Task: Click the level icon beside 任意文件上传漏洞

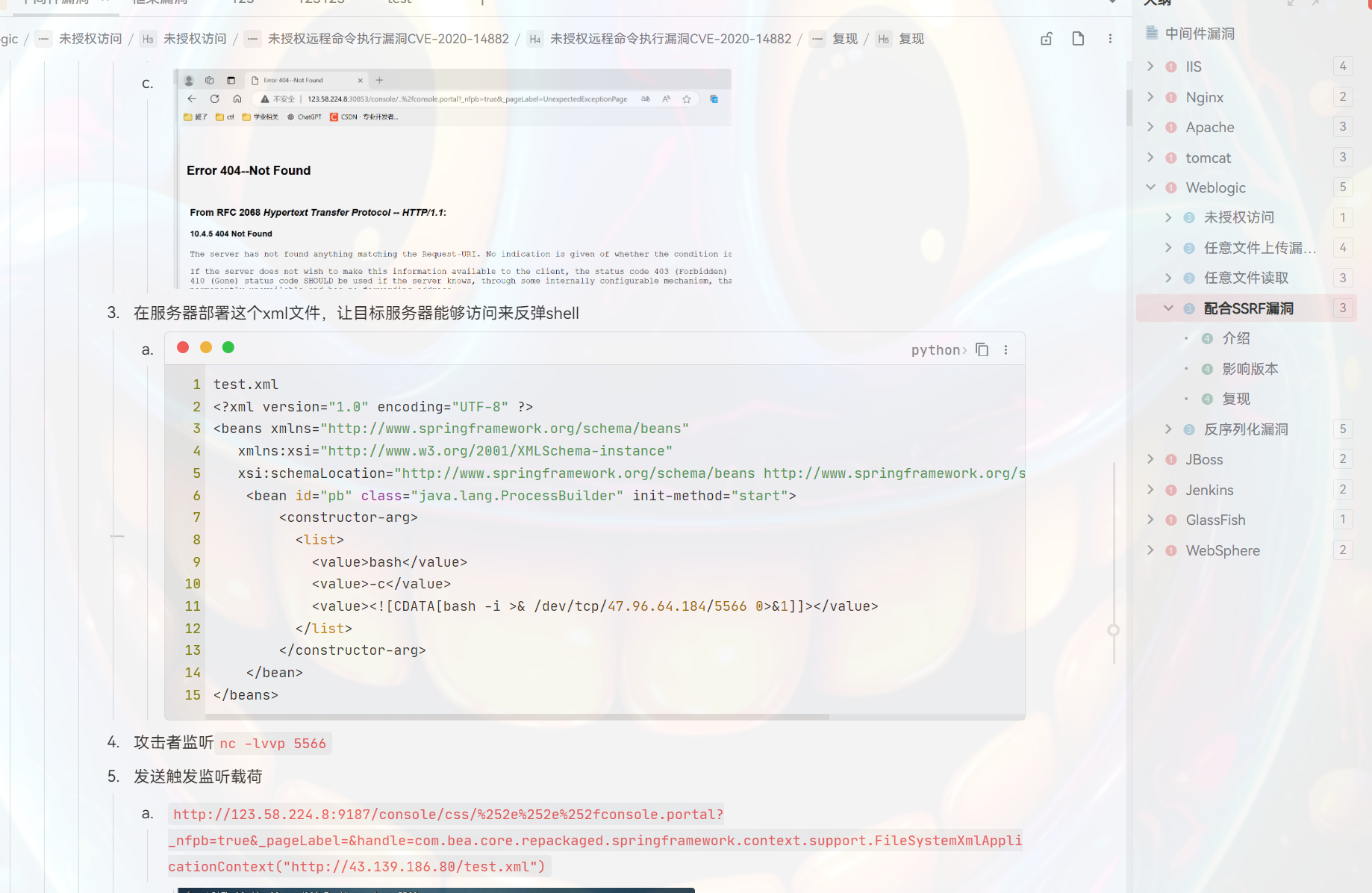Action: [x=1189, y=248]
